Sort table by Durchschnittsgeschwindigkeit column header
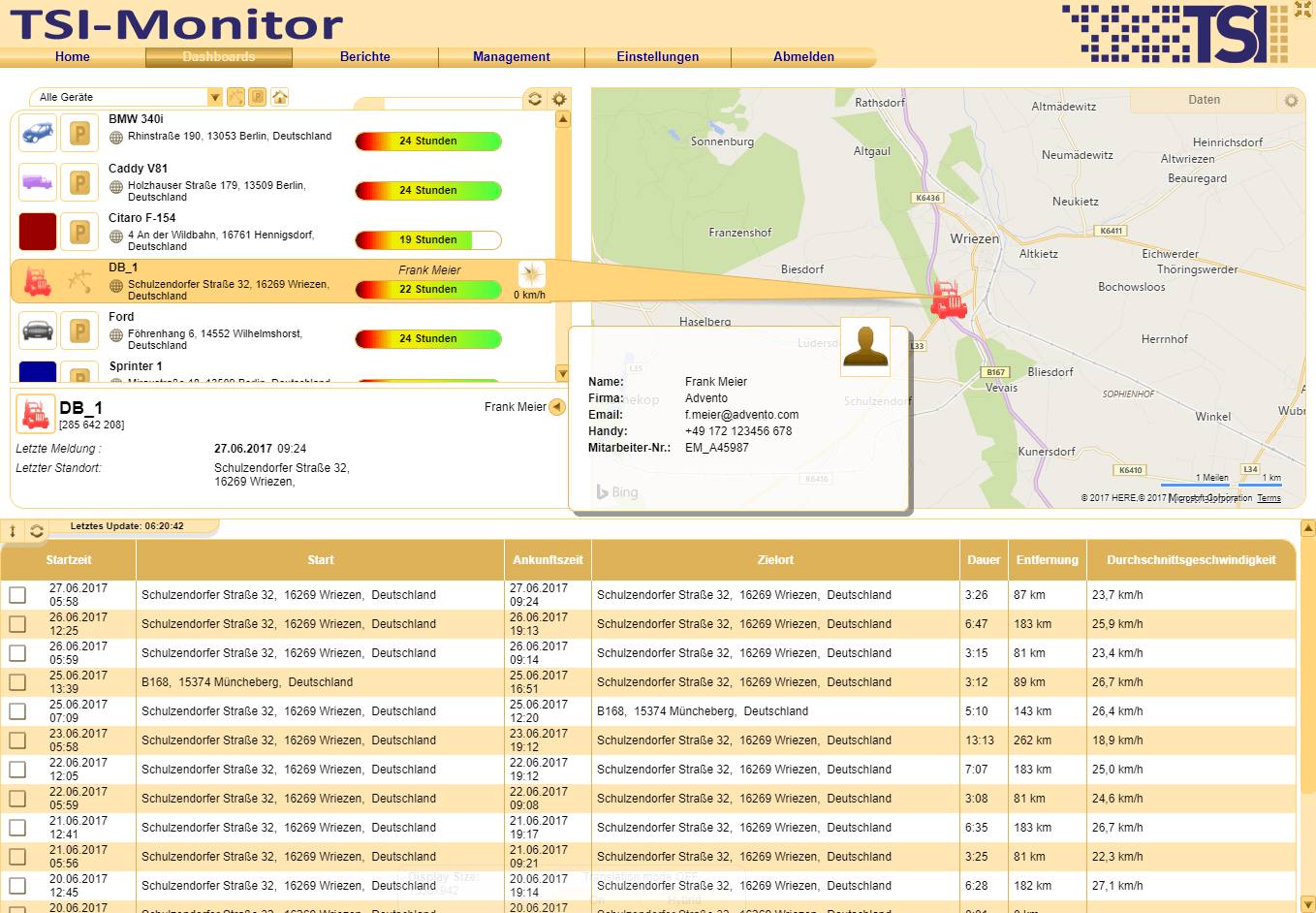Image resolution: width=1316 pixels, height=913 pixels. [x=1191, y=560]
